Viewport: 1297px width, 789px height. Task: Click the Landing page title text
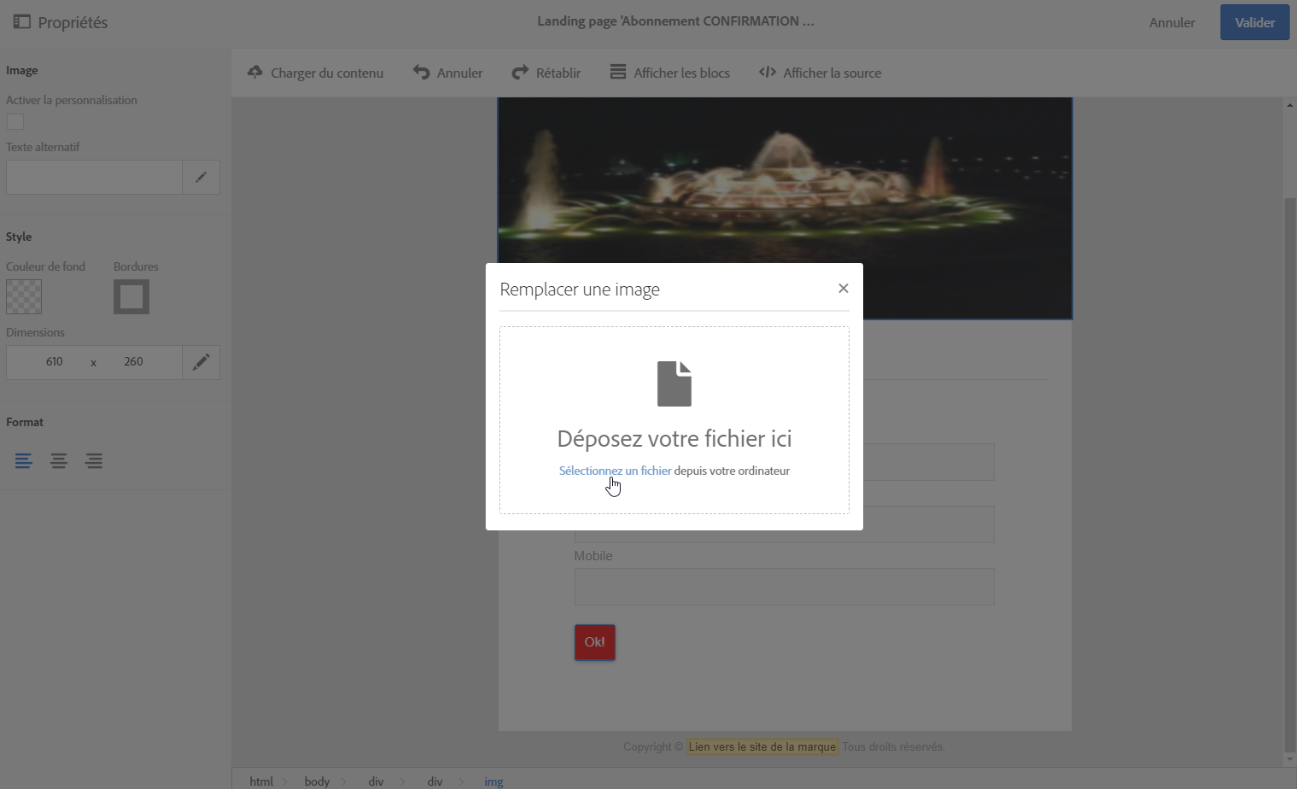tap(676, 22)
